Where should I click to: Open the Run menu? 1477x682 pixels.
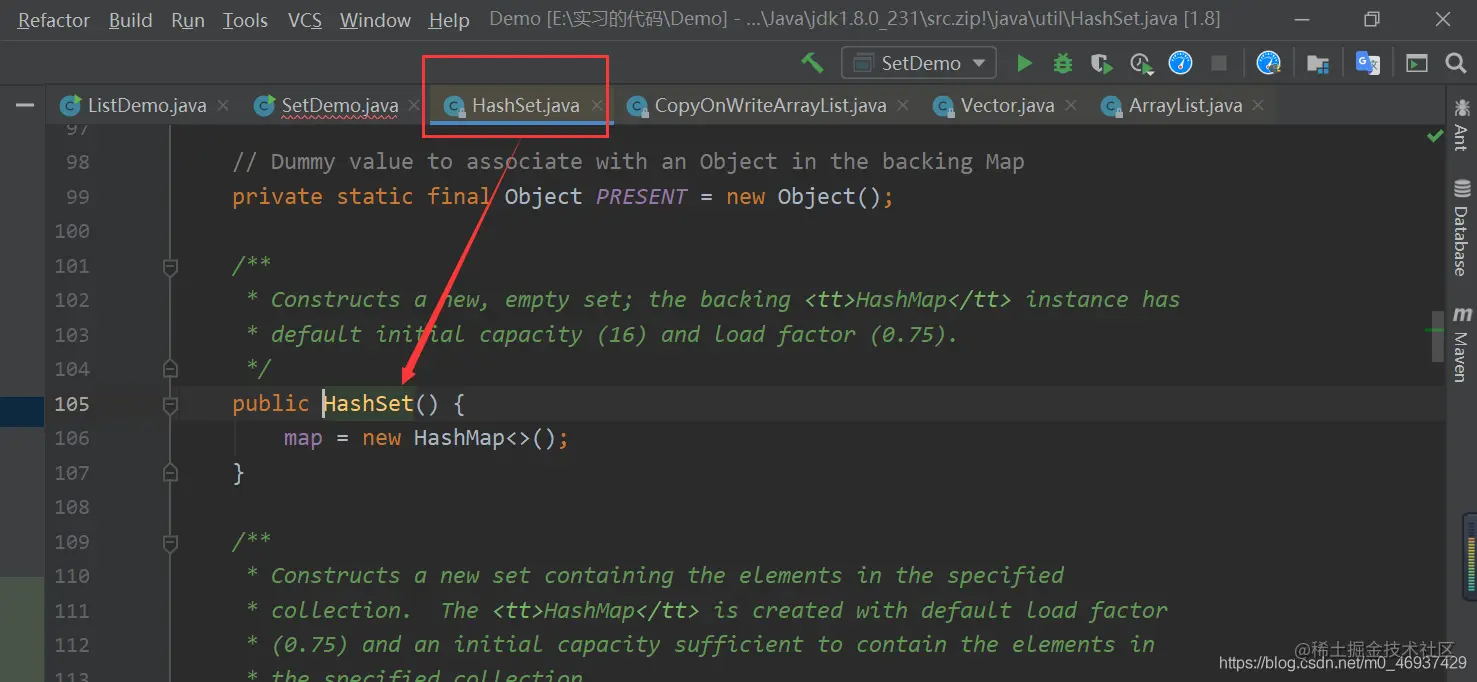point(187,20)
